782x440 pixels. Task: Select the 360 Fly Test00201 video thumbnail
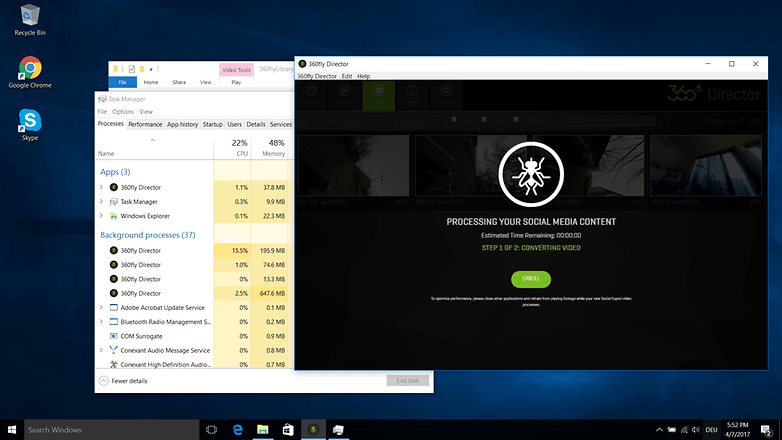coord(706,166)
